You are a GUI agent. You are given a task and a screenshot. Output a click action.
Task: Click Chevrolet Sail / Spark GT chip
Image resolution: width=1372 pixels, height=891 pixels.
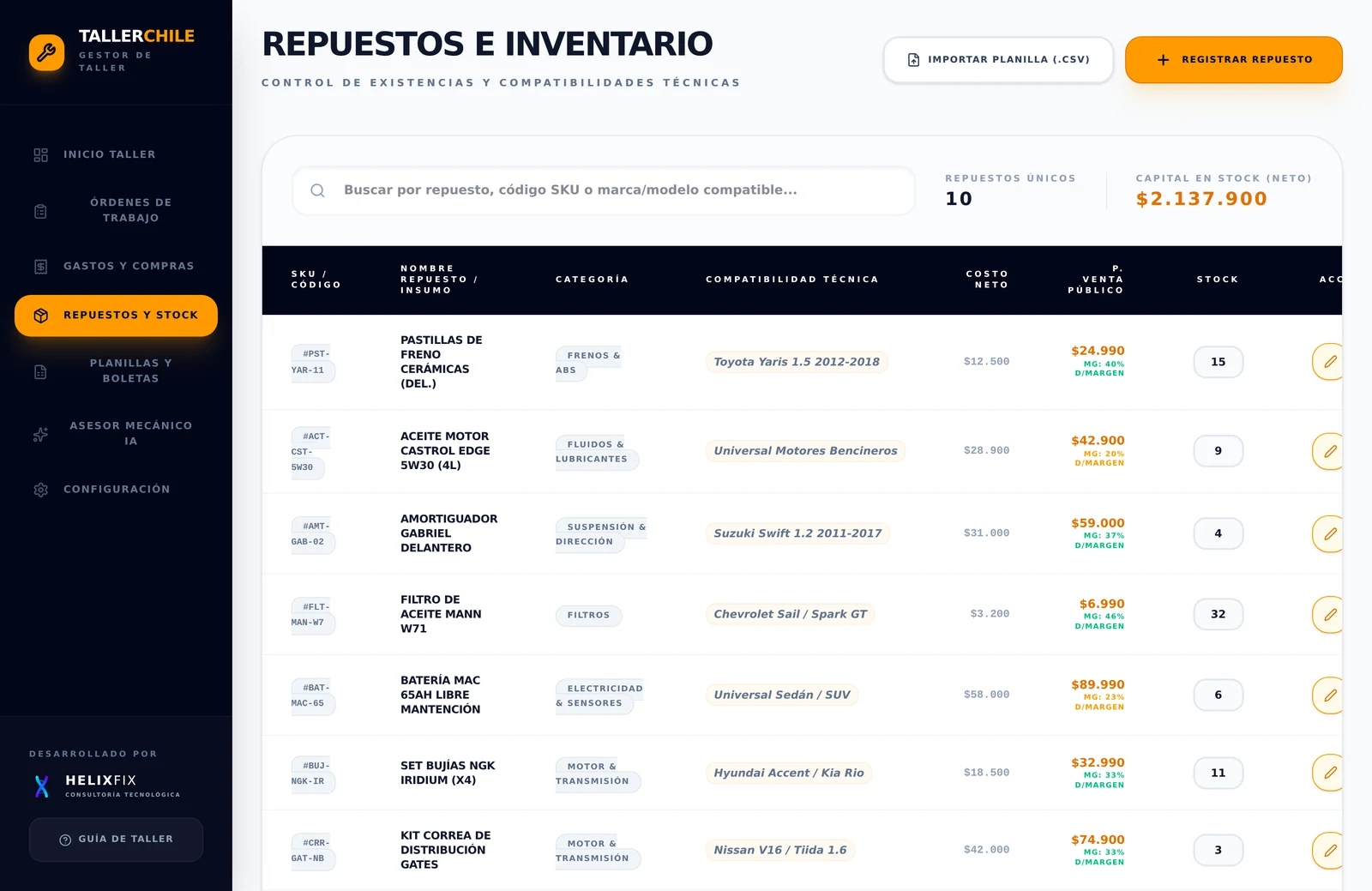pyautogui.click(x=790, y=614)
